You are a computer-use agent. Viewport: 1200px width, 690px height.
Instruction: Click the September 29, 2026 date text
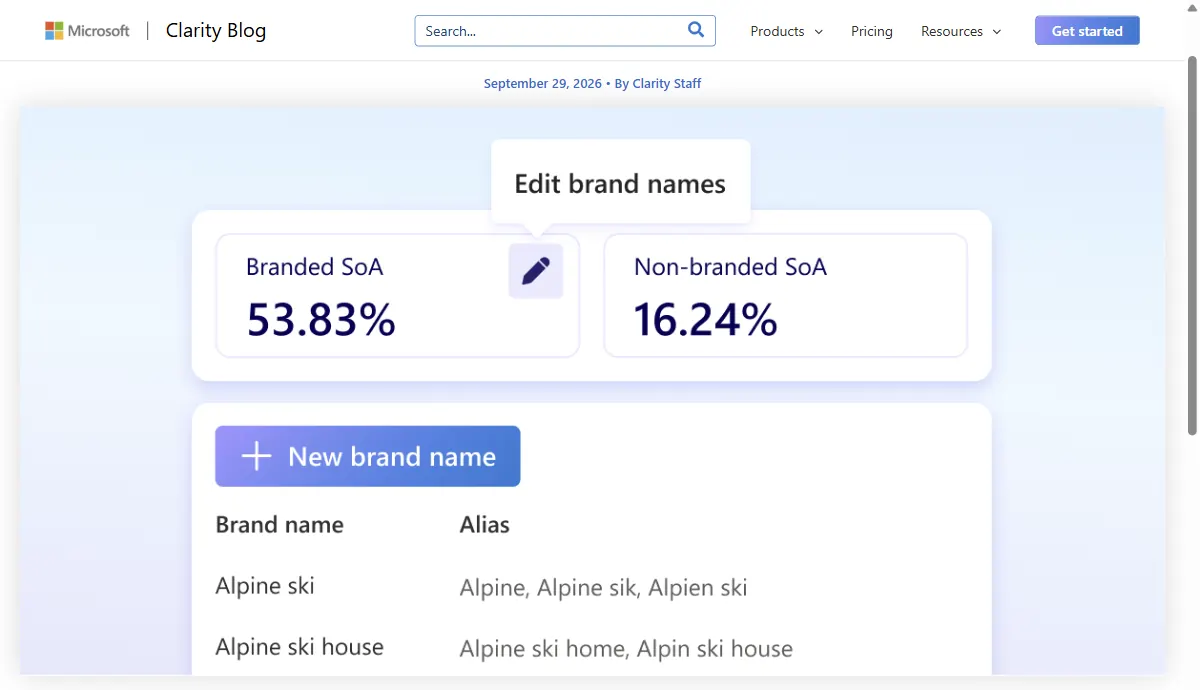coord(543,84)
